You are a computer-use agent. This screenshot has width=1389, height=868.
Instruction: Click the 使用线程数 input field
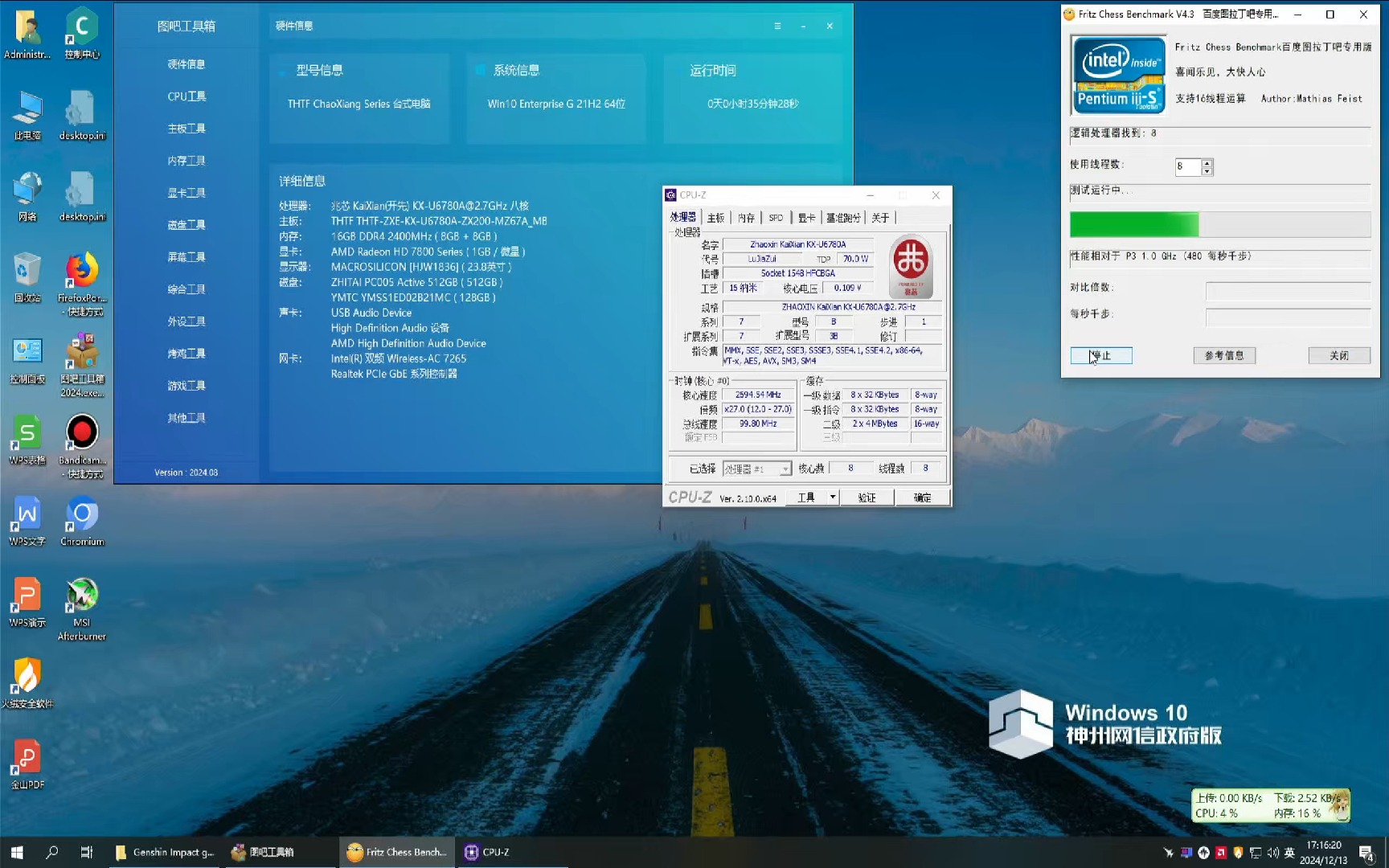coord(1187,166)
